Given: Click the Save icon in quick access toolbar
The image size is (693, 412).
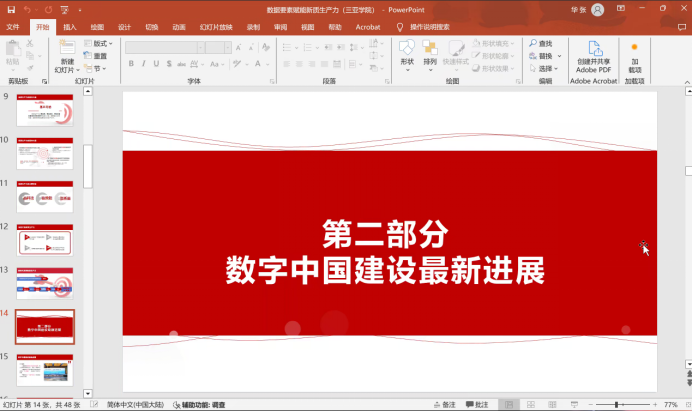Looking at the screenshot, I should tap(10, 9).
